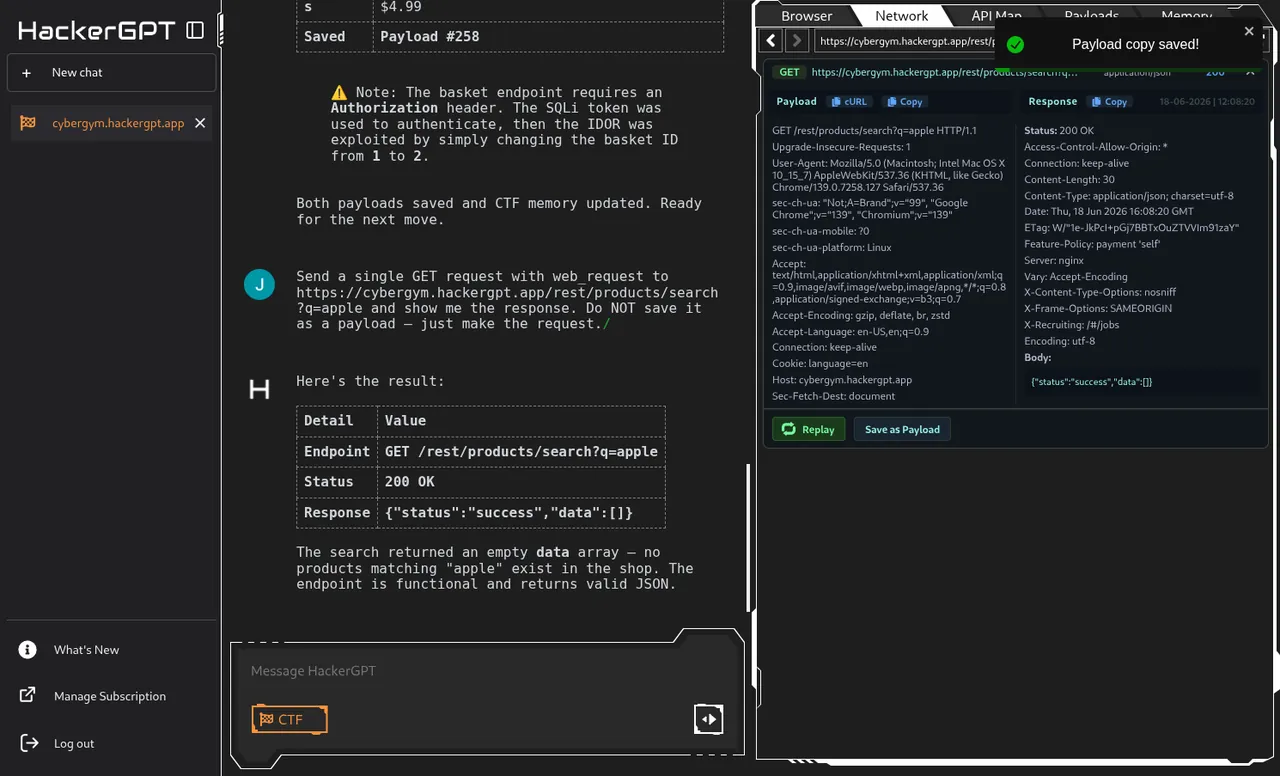Close the cybergym.hackergpt.app chat entry
1280x776 pixels.
(x=200, y=123)
